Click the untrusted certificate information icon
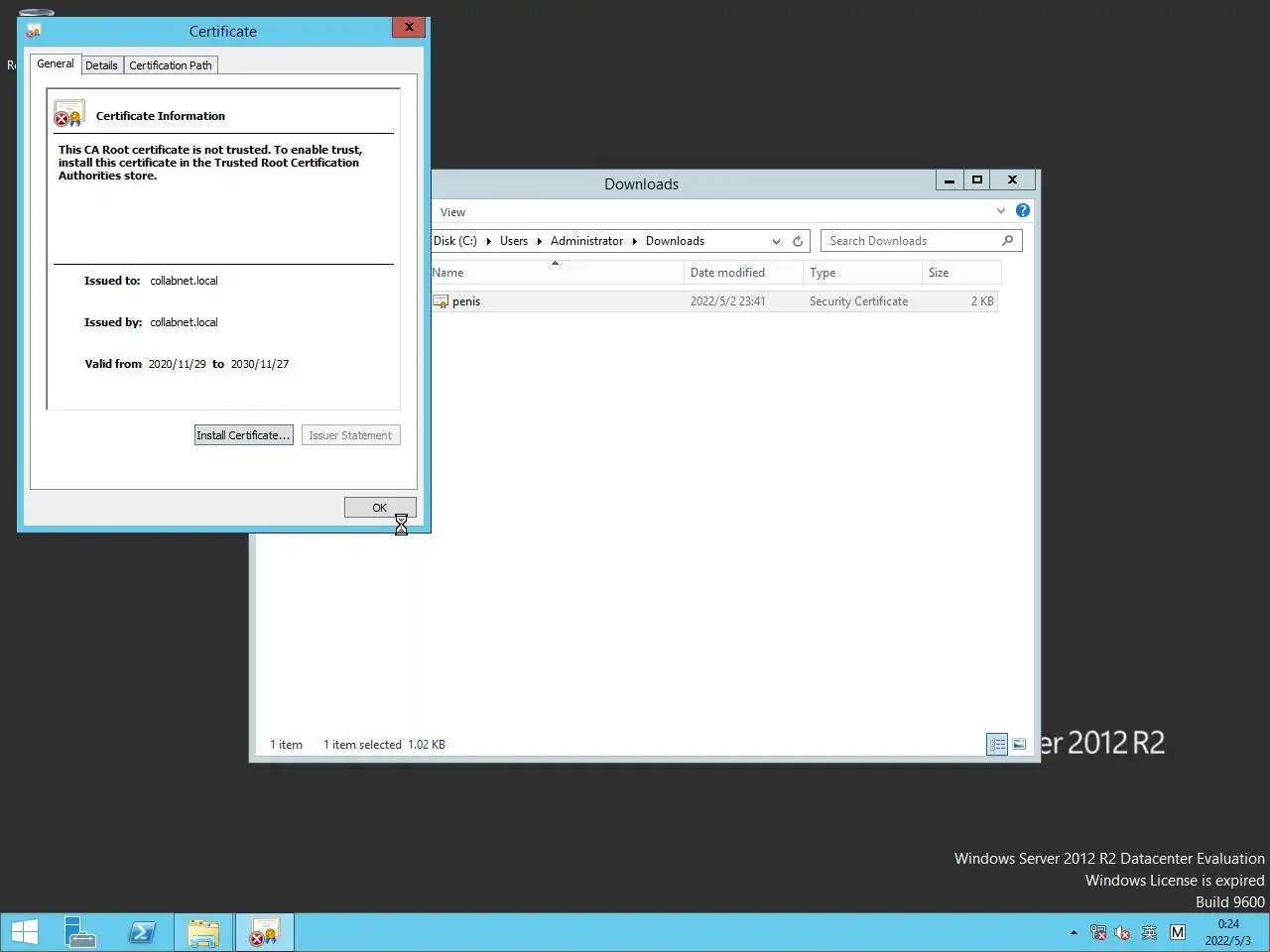The width and height of the screenshot is (1270, 952). (x=68, y=114)
